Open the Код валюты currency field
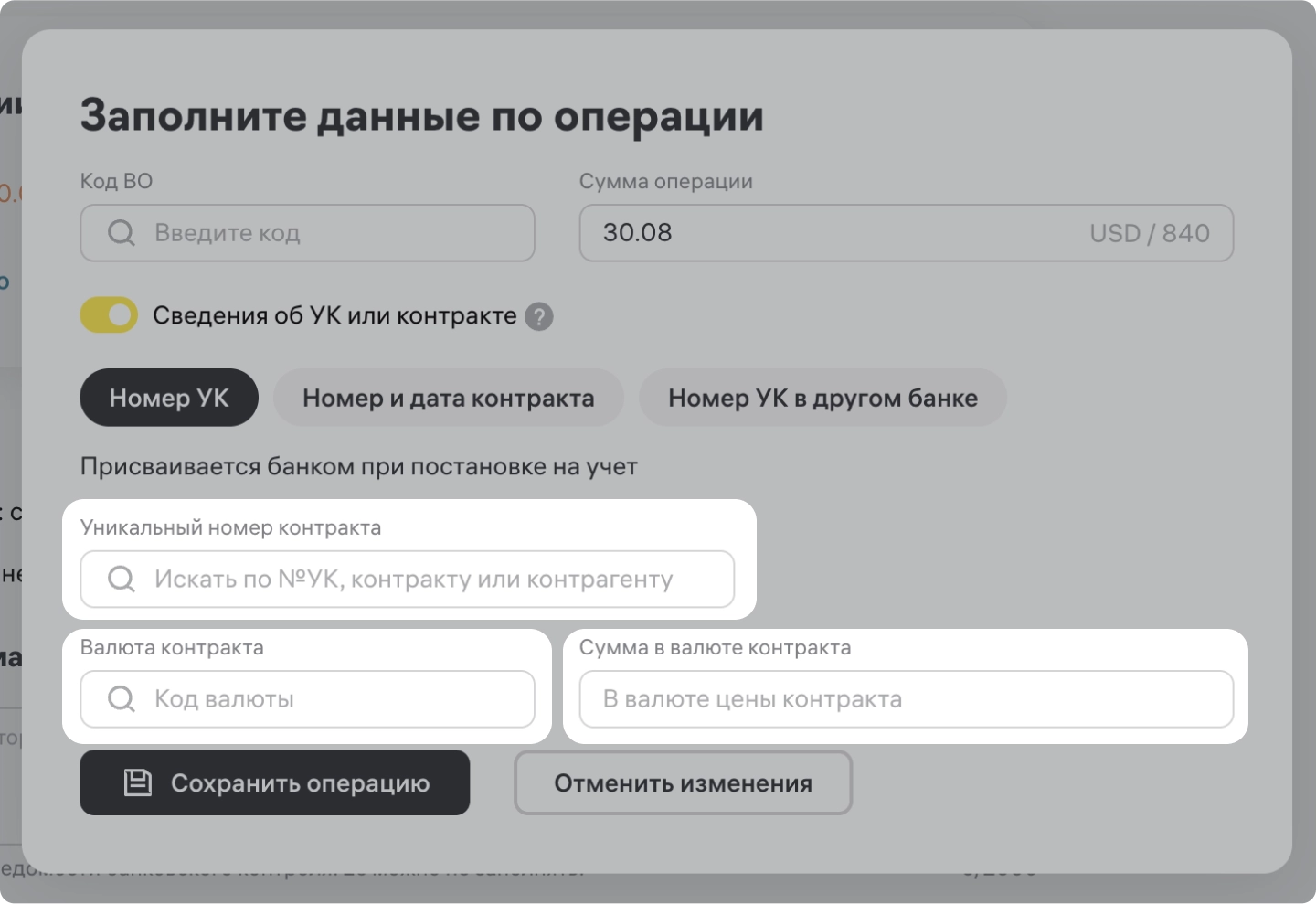 (308, 699)
